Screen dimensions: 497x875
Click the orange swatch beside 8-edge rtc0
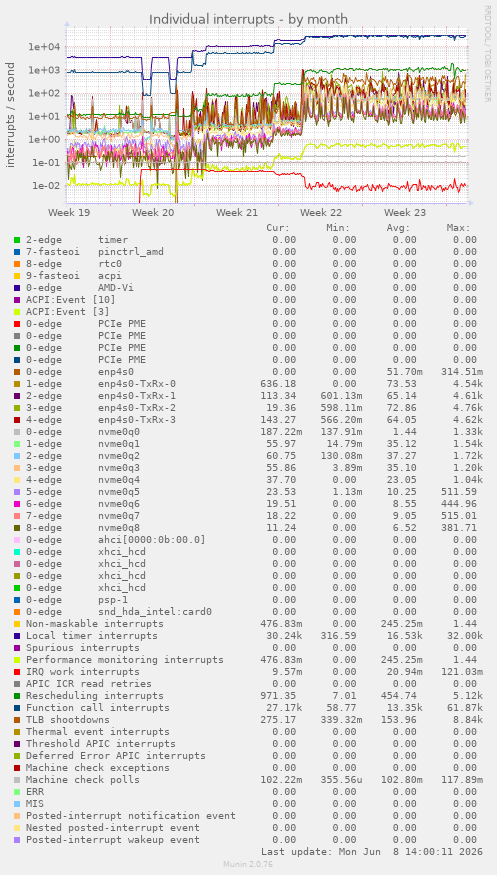pyautogui.click(x=17, y=264)
